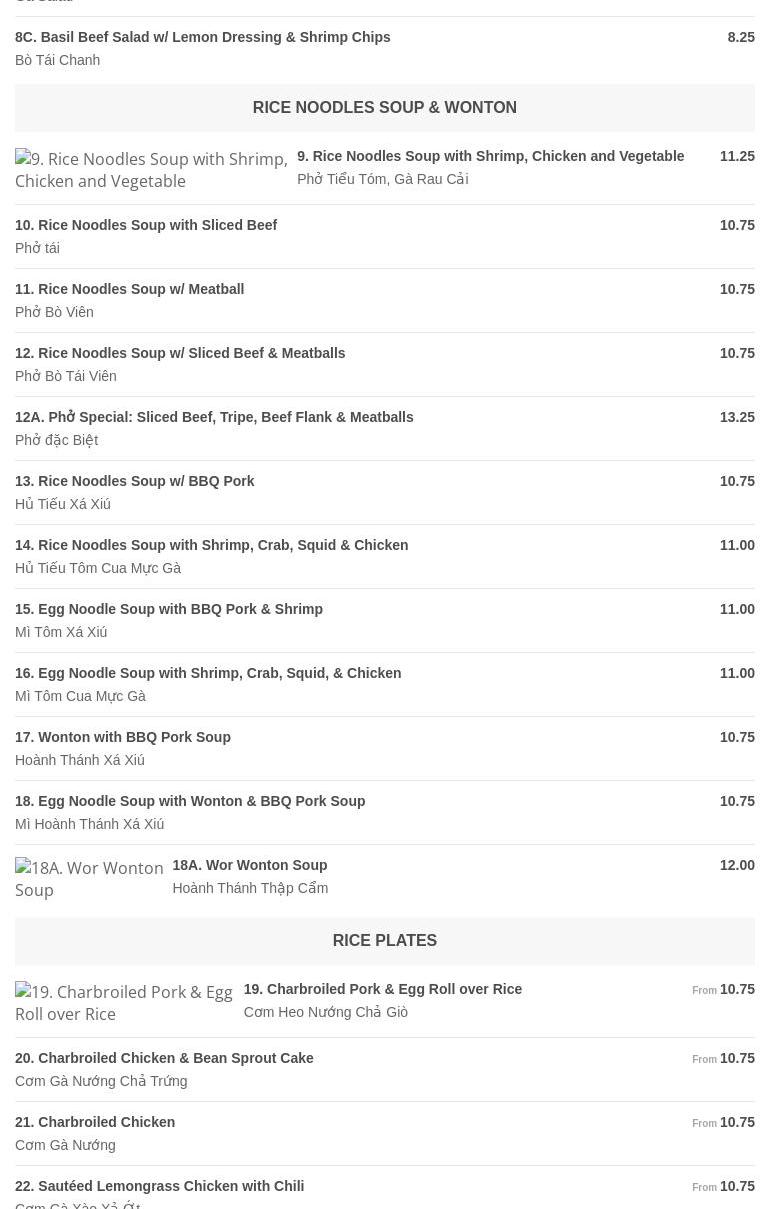The image size is (770, 1209).
Task: Click the Rice Noodles Soup & Wonton section header
Action: coord(385,108)
